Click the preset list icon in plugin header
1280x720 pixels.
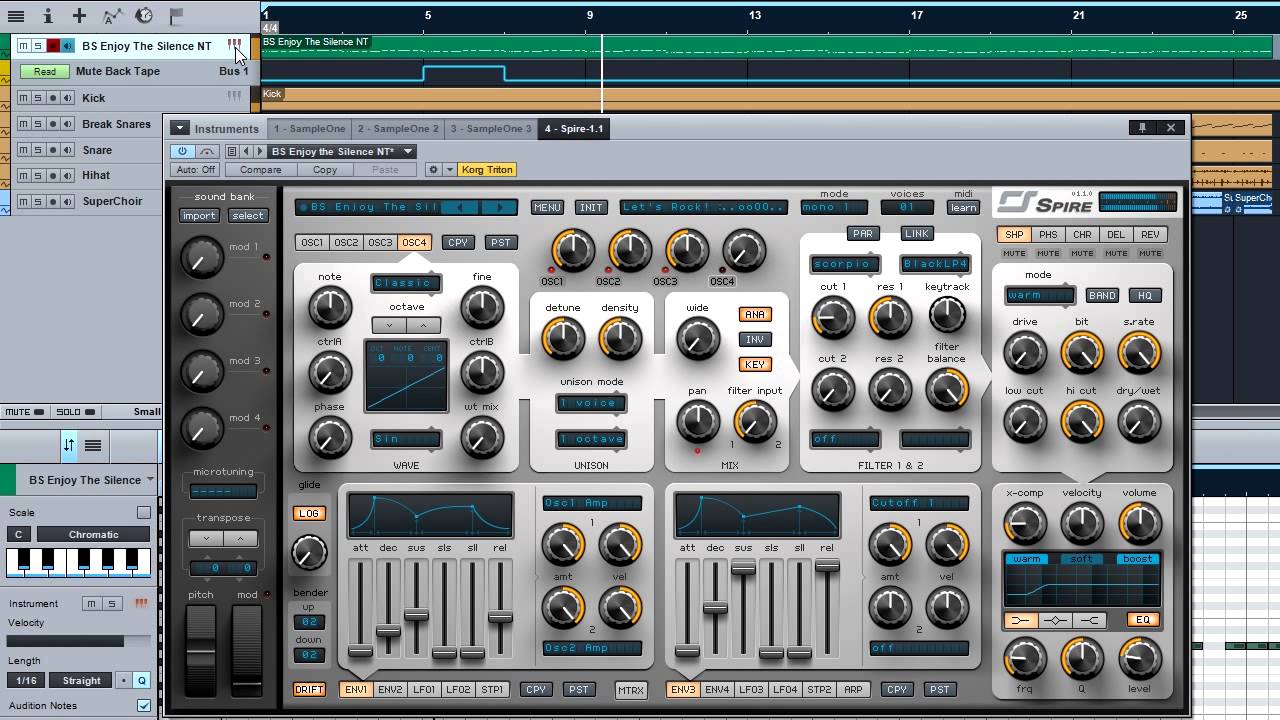coord(232,152)
